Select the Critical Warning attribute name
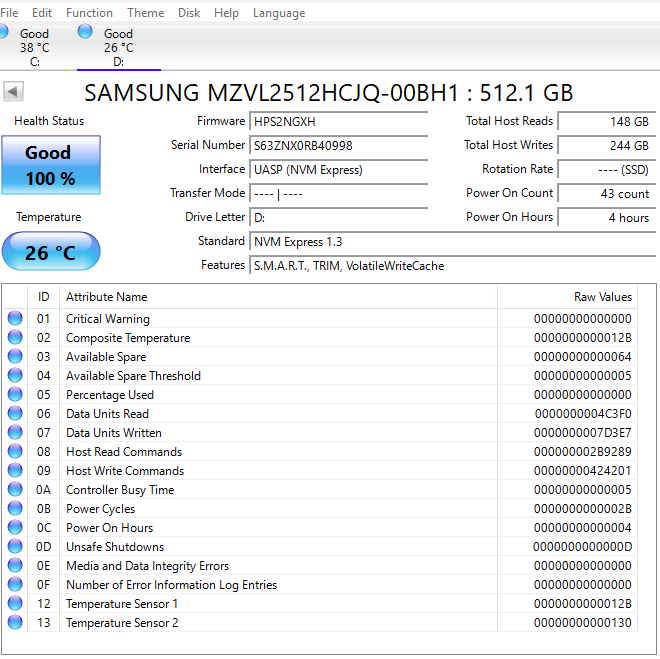The image size is (660, 659). tap(108, 319)
